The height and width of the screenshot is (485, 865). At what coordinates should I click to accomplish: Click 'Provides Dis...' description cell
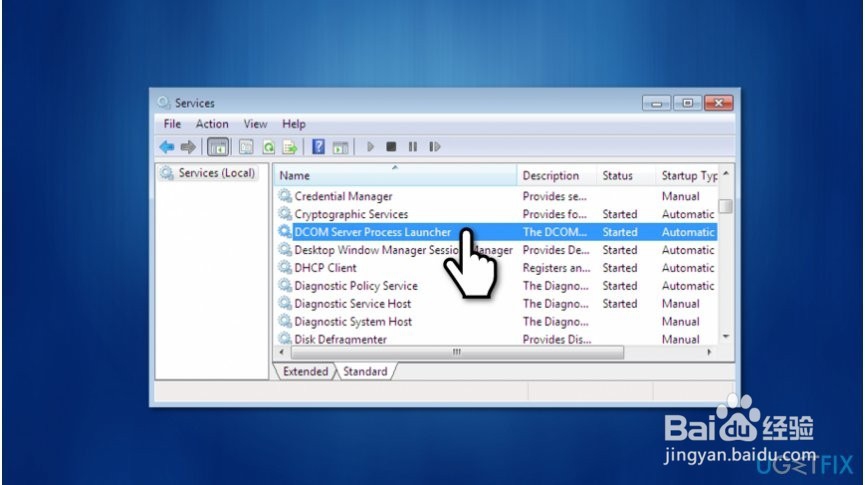[x=557, y=339]
